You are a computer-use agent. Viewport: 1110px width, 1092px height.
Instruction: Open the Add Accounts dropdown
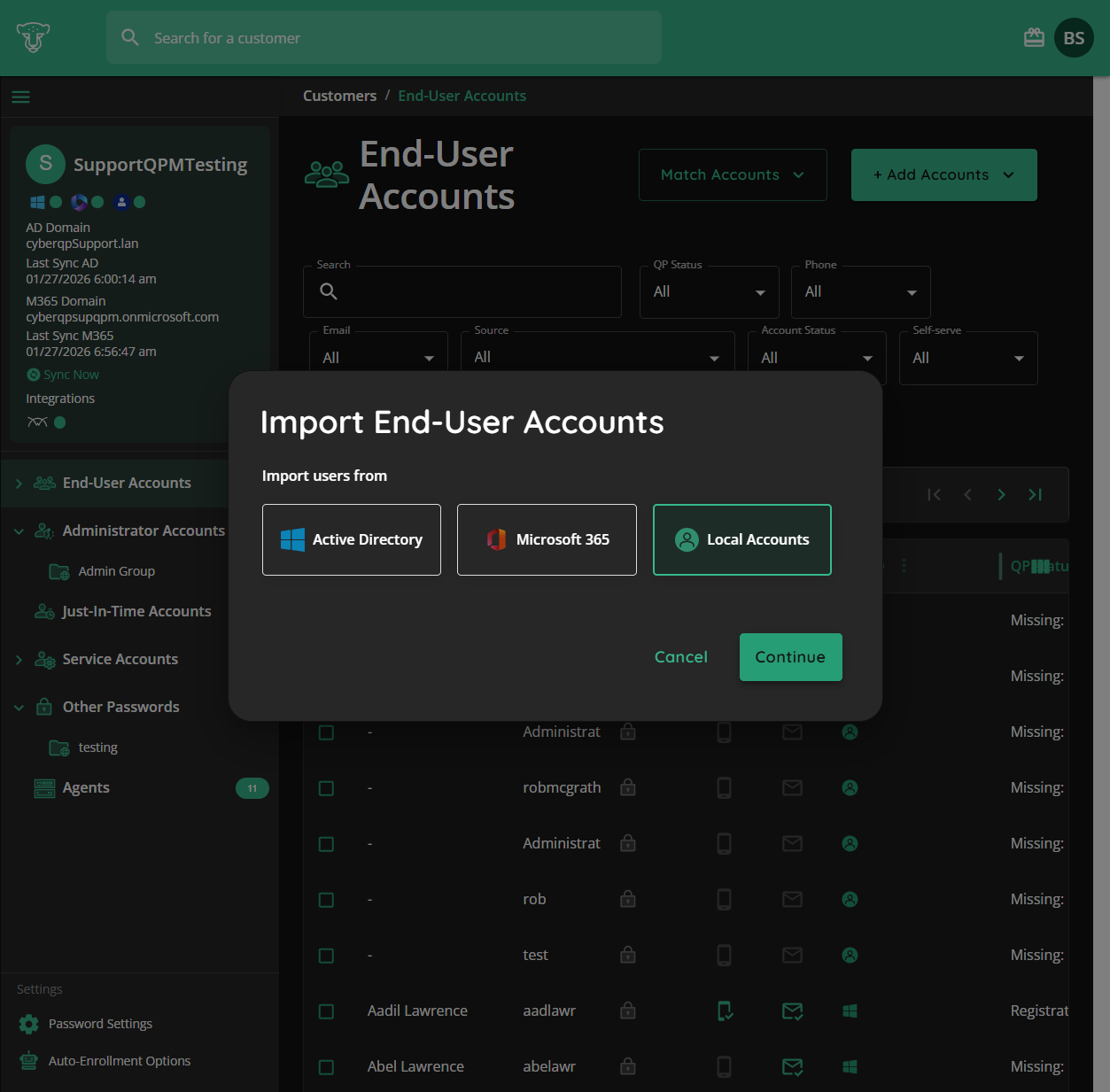click(944, 174)
